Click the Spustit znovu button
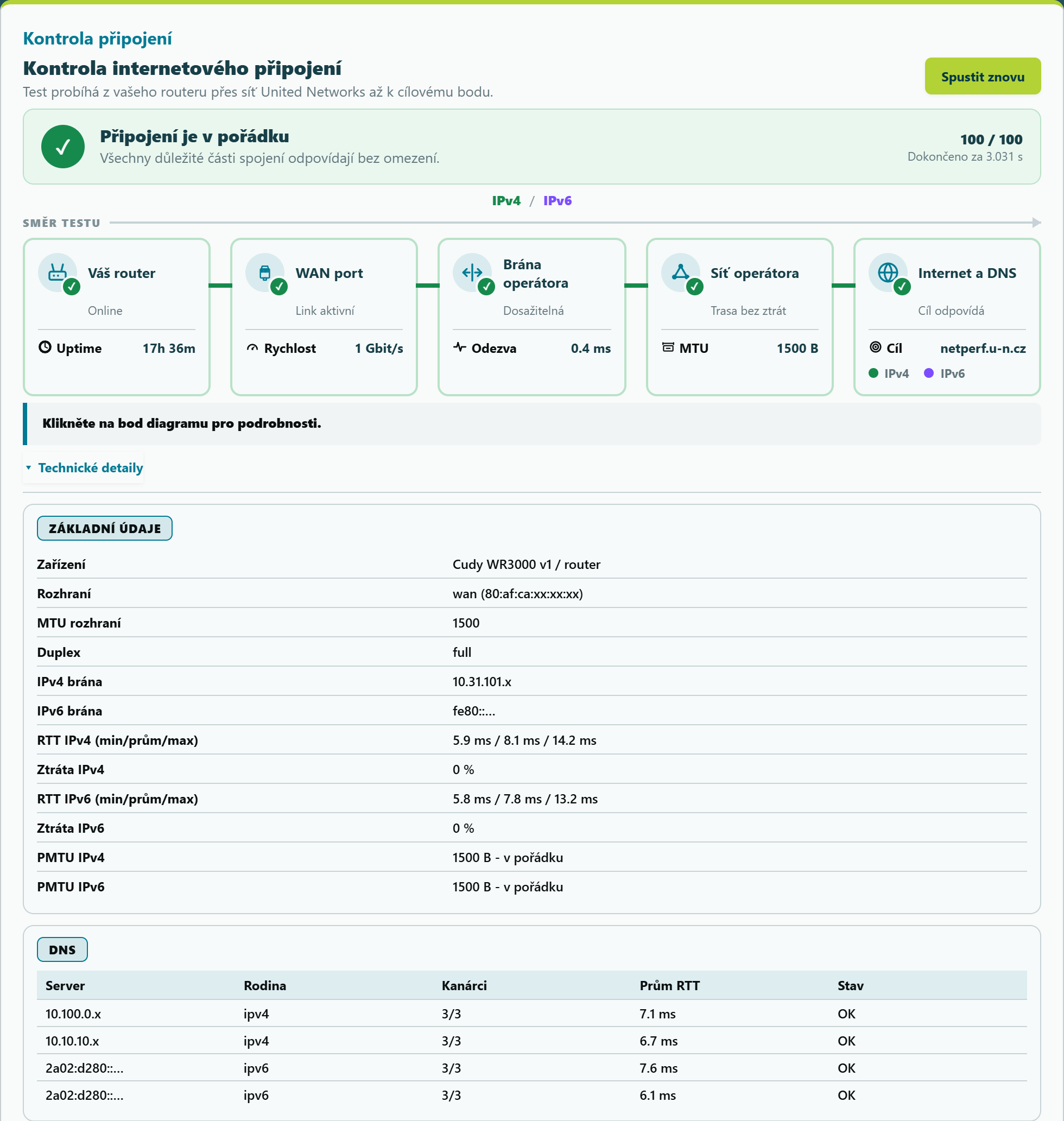 coord(983,77)
